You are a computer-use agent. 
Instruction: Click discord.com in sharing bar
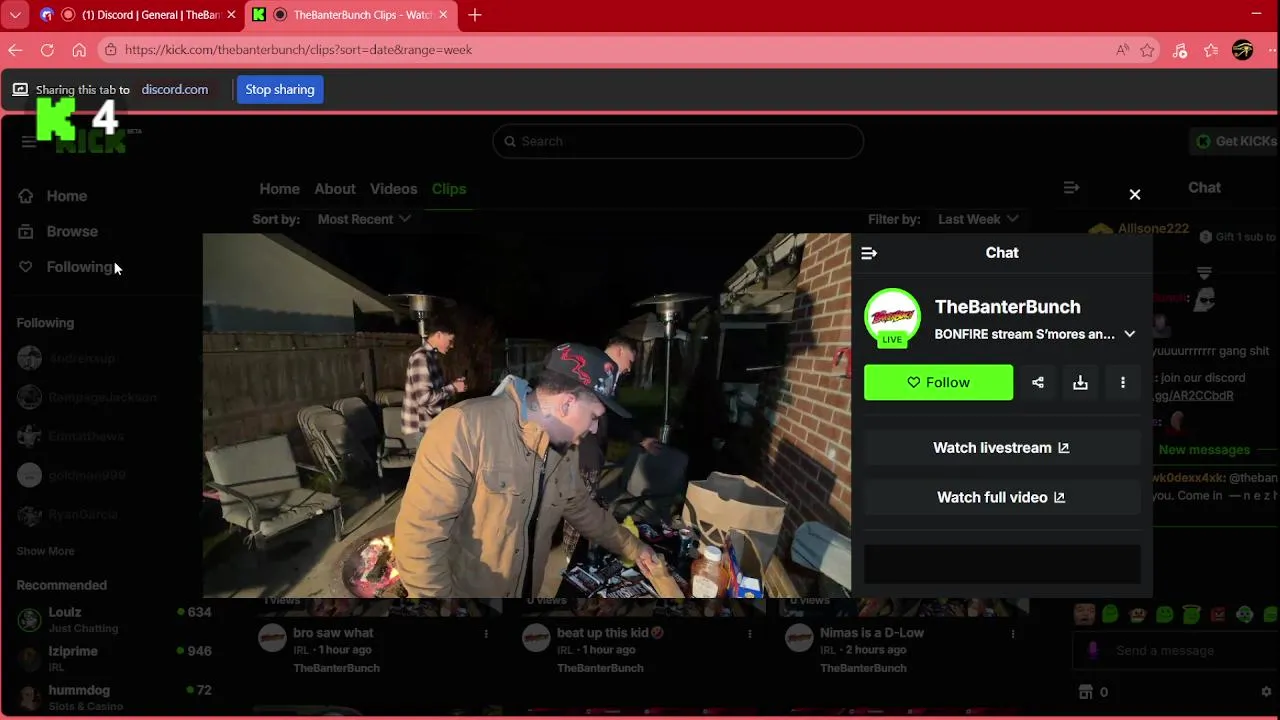175,89
